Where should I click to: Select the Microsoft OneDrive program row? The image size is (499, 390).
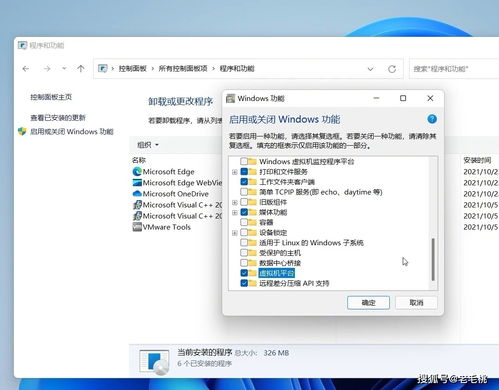[x=177, y=194]
